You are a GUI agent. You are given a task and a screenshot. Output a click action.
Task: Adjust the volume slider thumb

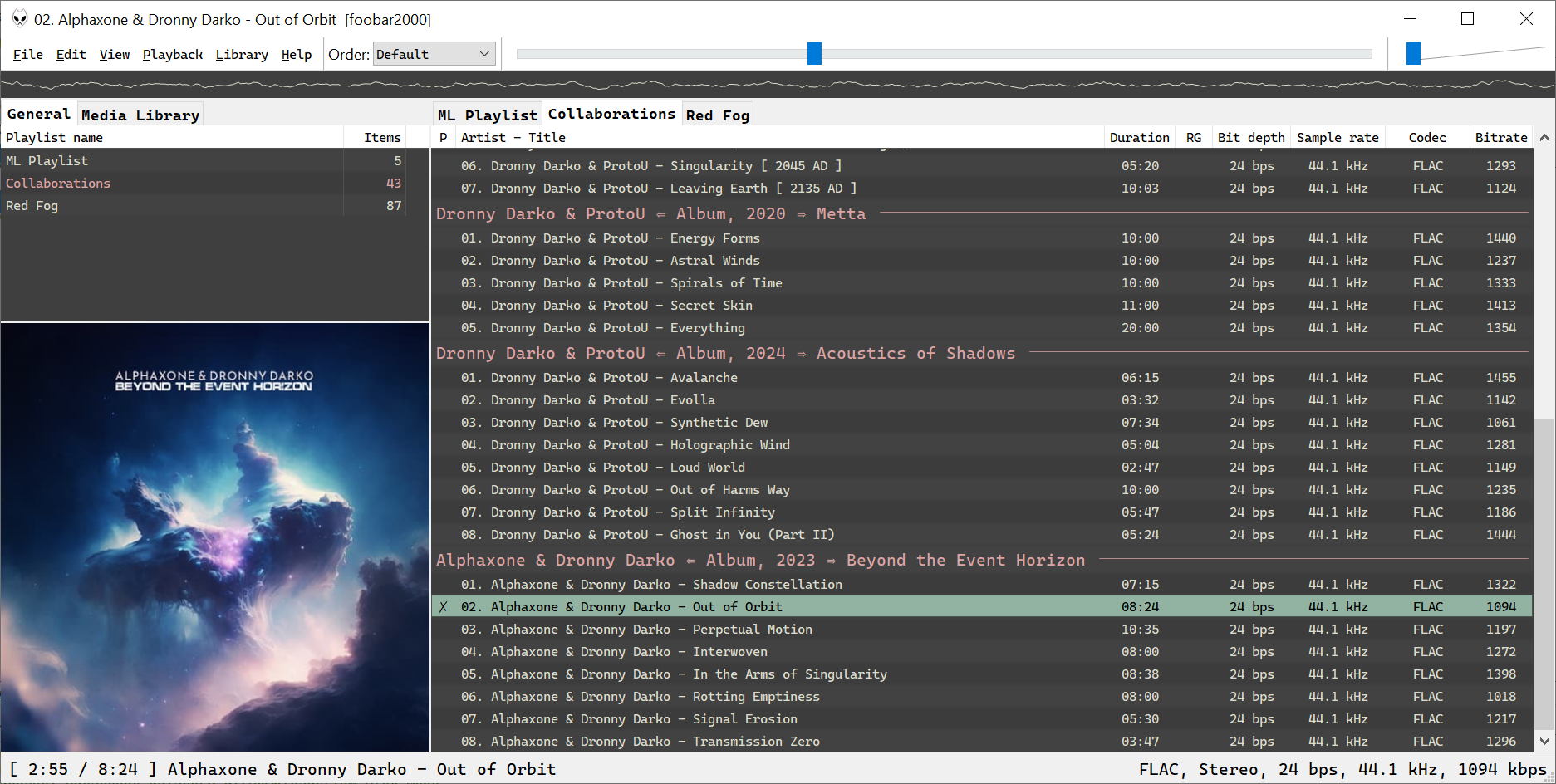point(1413,54)
